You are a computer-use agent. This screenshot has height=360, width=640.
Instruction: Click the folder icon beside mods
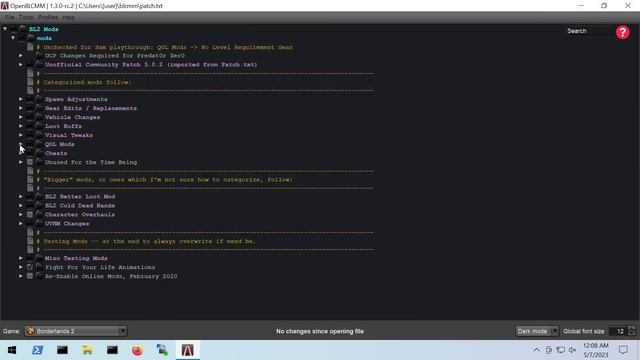coord(31,38)
